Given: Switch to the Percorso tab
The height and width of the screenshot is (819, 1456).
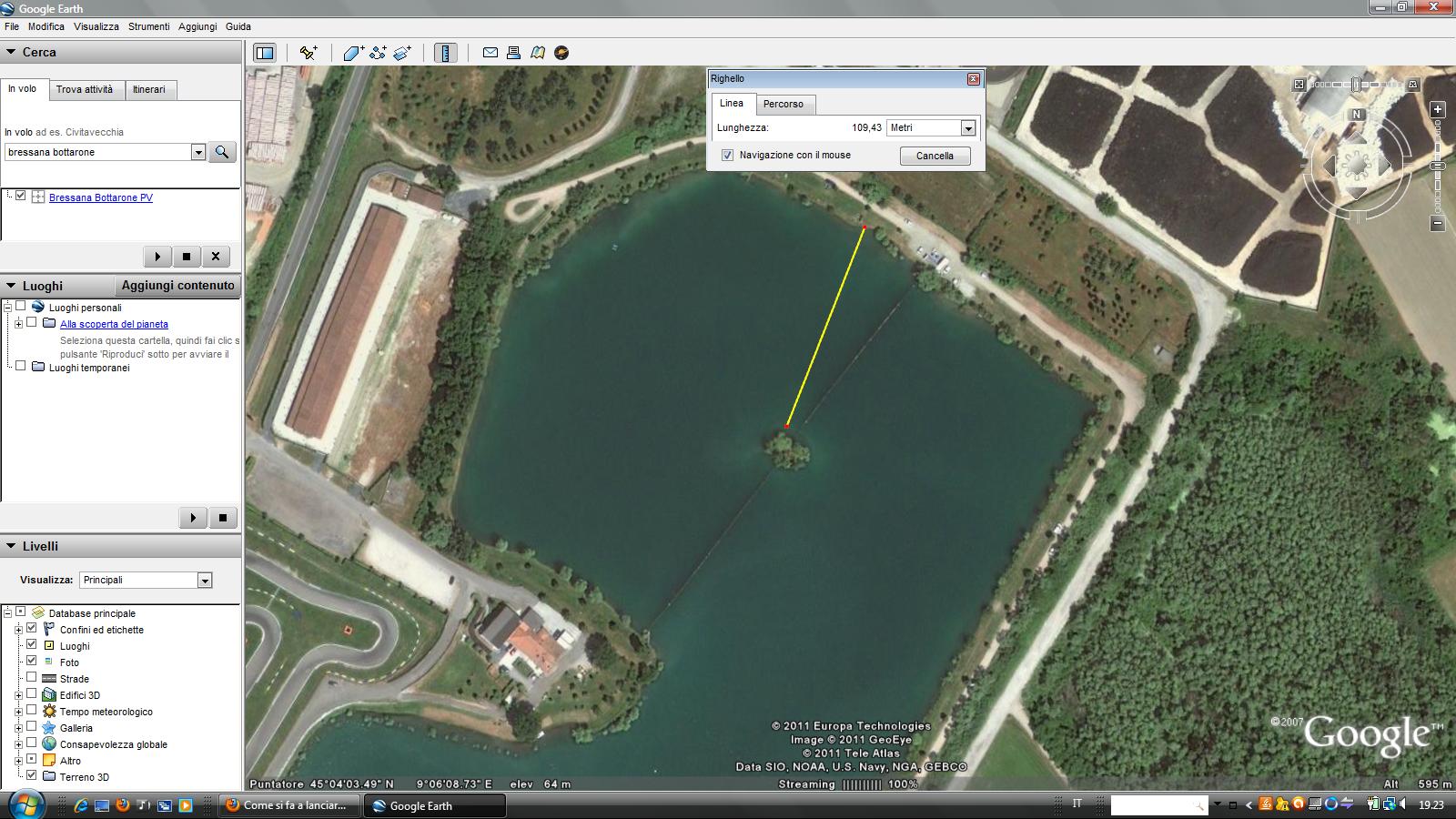Looking at the screenshot, I should (783, 104).
